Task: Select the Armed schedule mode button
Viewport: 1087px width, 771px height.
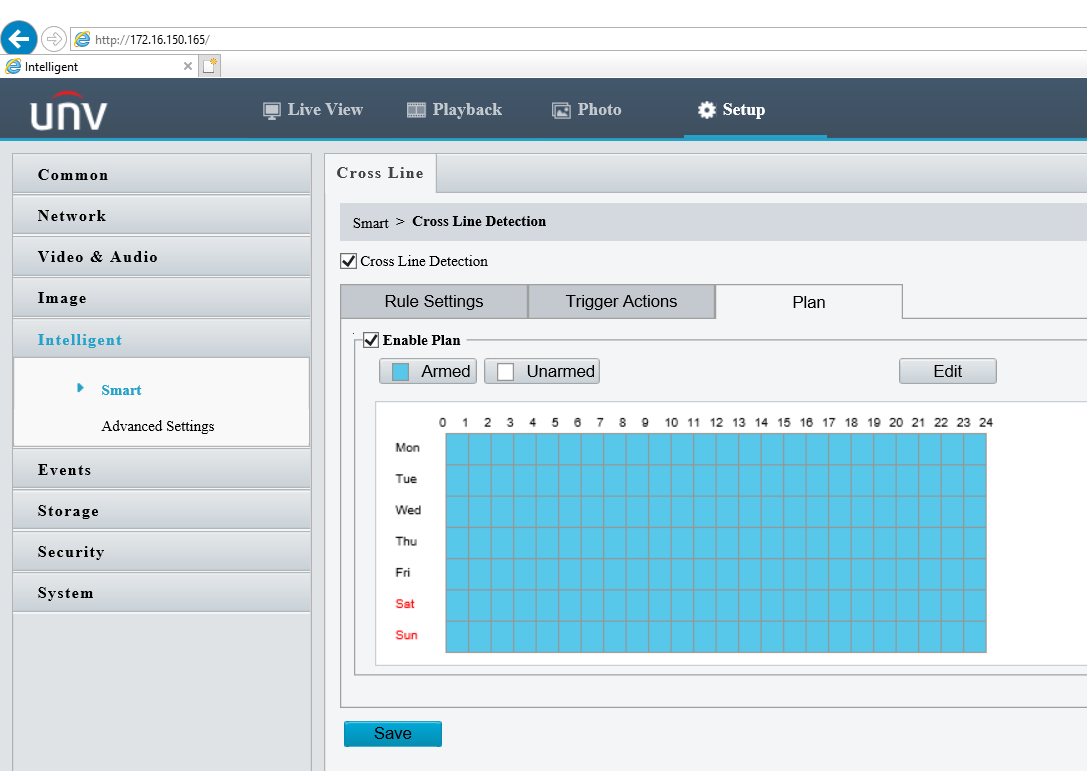Action: 428,371
